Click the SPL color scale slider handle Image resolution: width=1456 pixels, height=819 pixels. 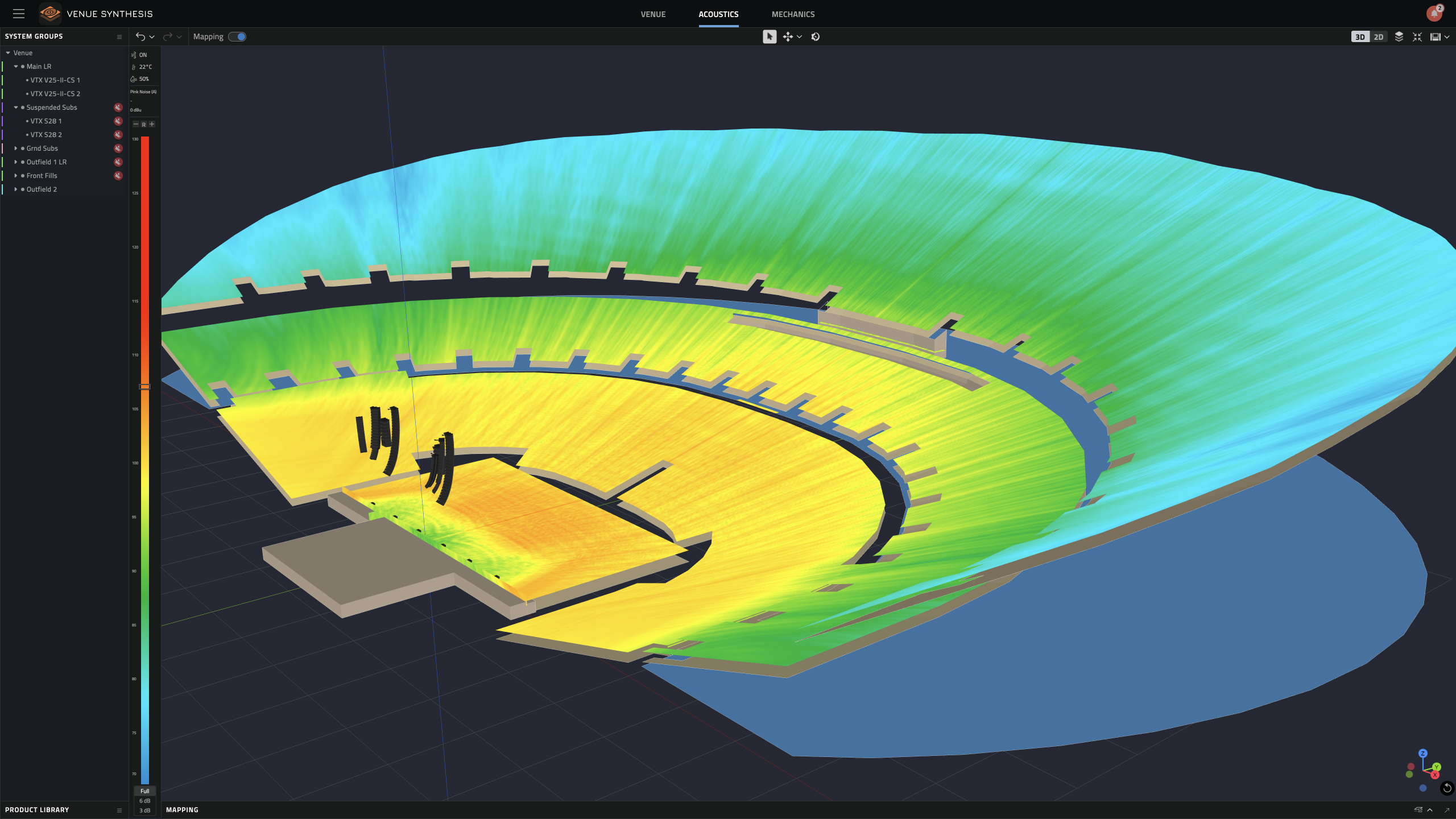click(145, 387)
